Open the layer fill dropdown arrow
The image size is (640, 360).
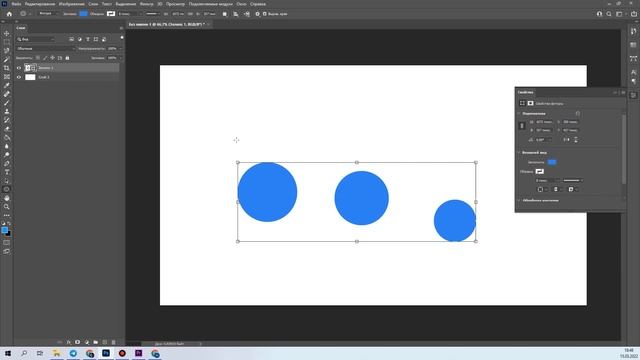pos(120,58)
